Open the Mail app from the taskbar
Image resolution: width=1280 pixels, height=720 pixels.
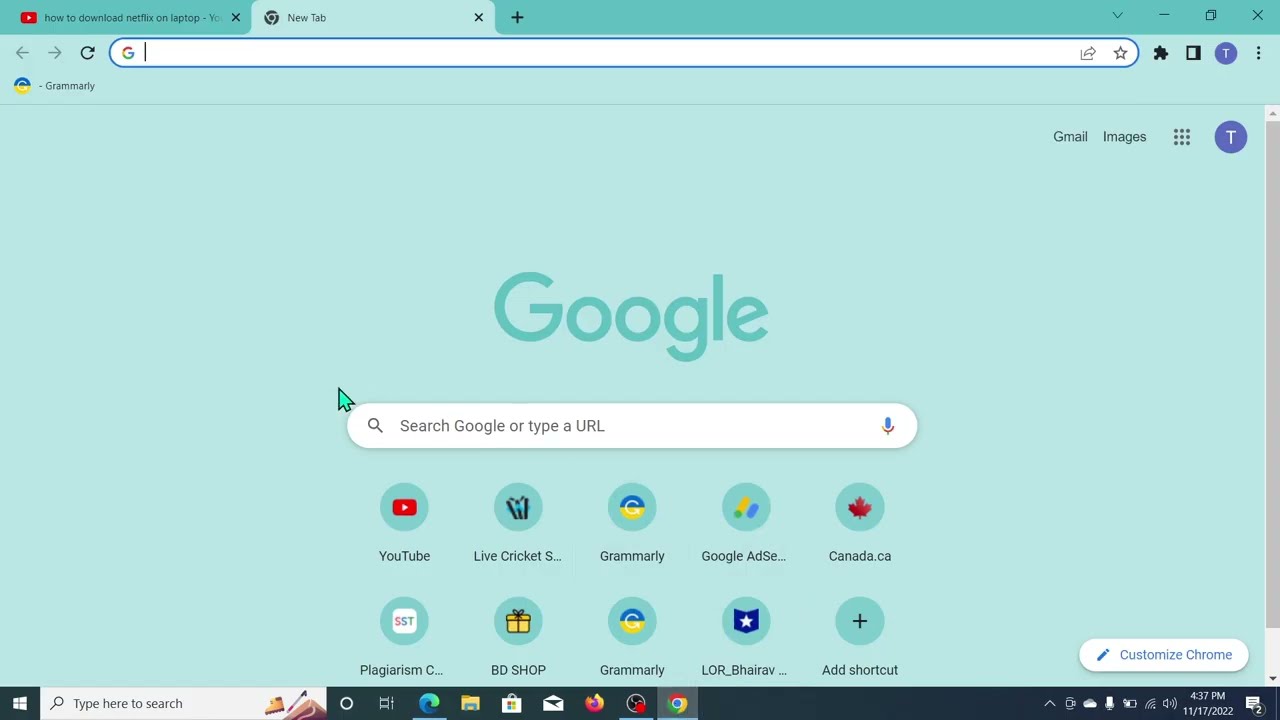point(553,703)
